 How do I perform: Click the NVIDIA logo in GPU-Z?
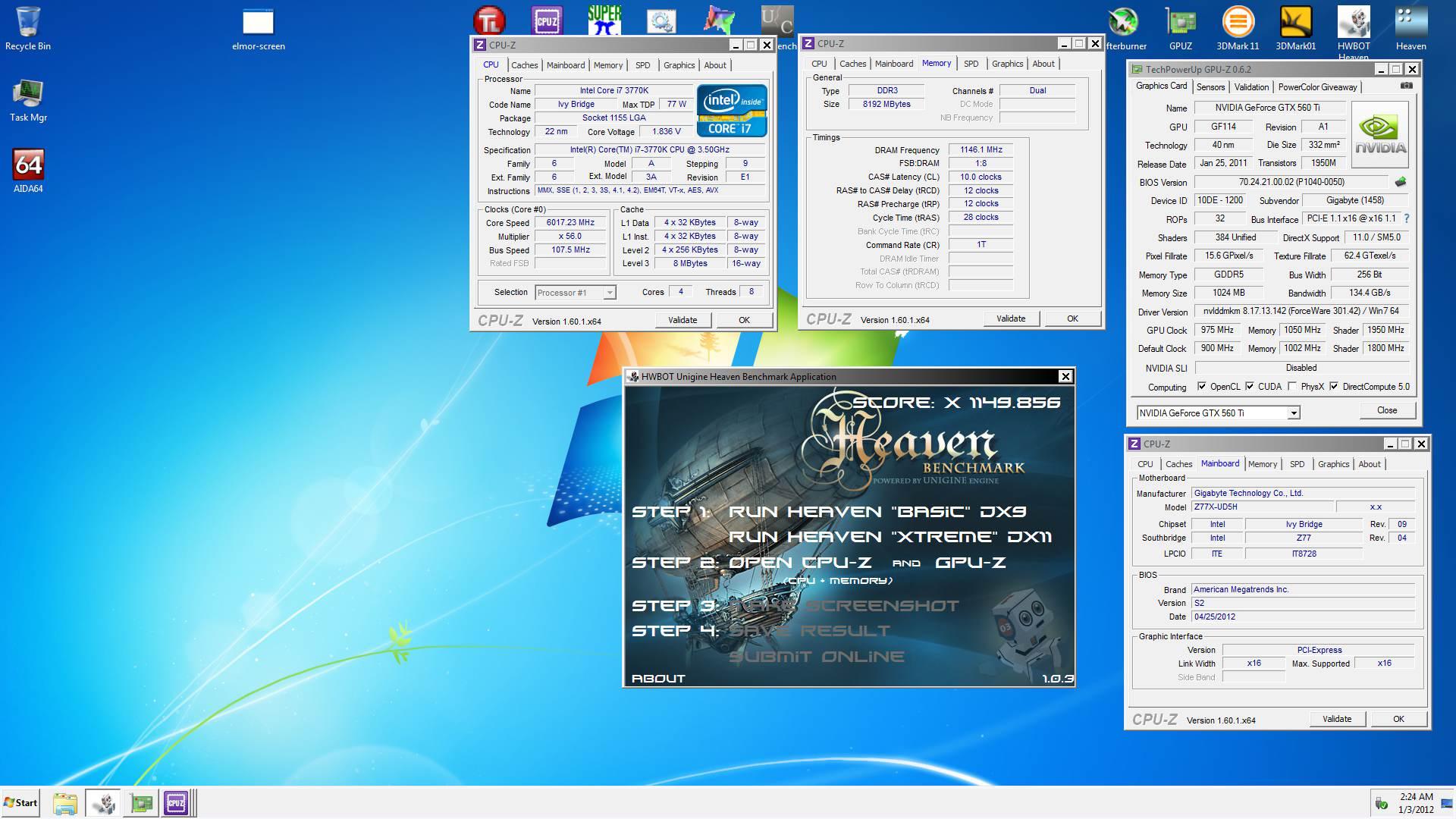coord(1380,135)
